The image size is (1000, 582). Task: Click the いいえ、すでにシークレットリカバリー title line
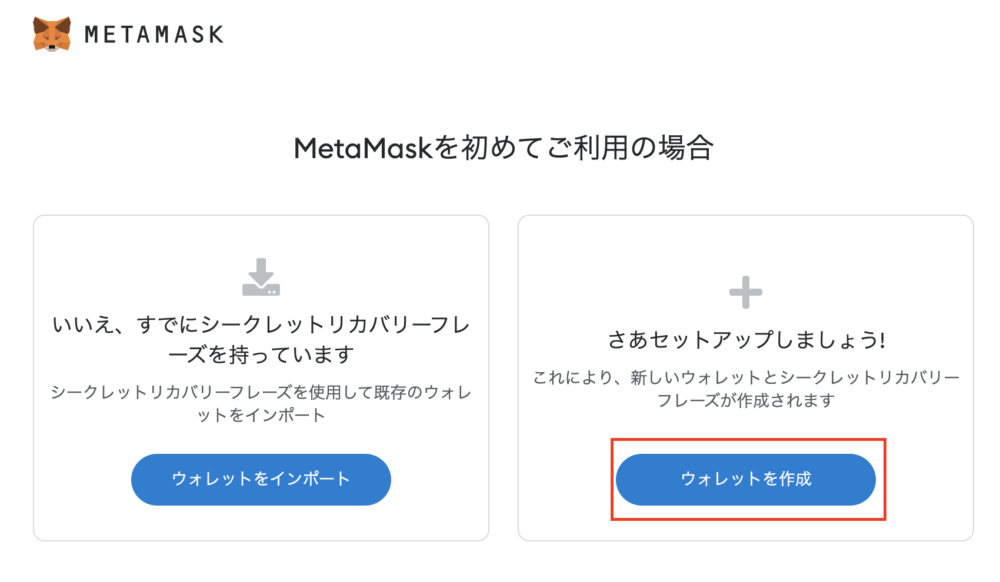(261, 327)
